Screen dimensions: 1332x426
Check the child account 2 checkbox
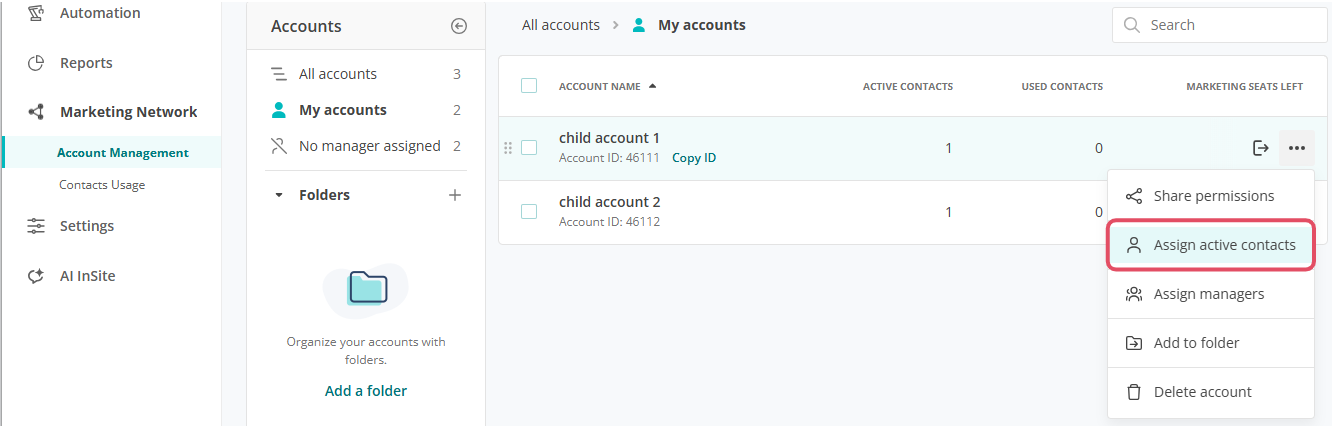529,212
